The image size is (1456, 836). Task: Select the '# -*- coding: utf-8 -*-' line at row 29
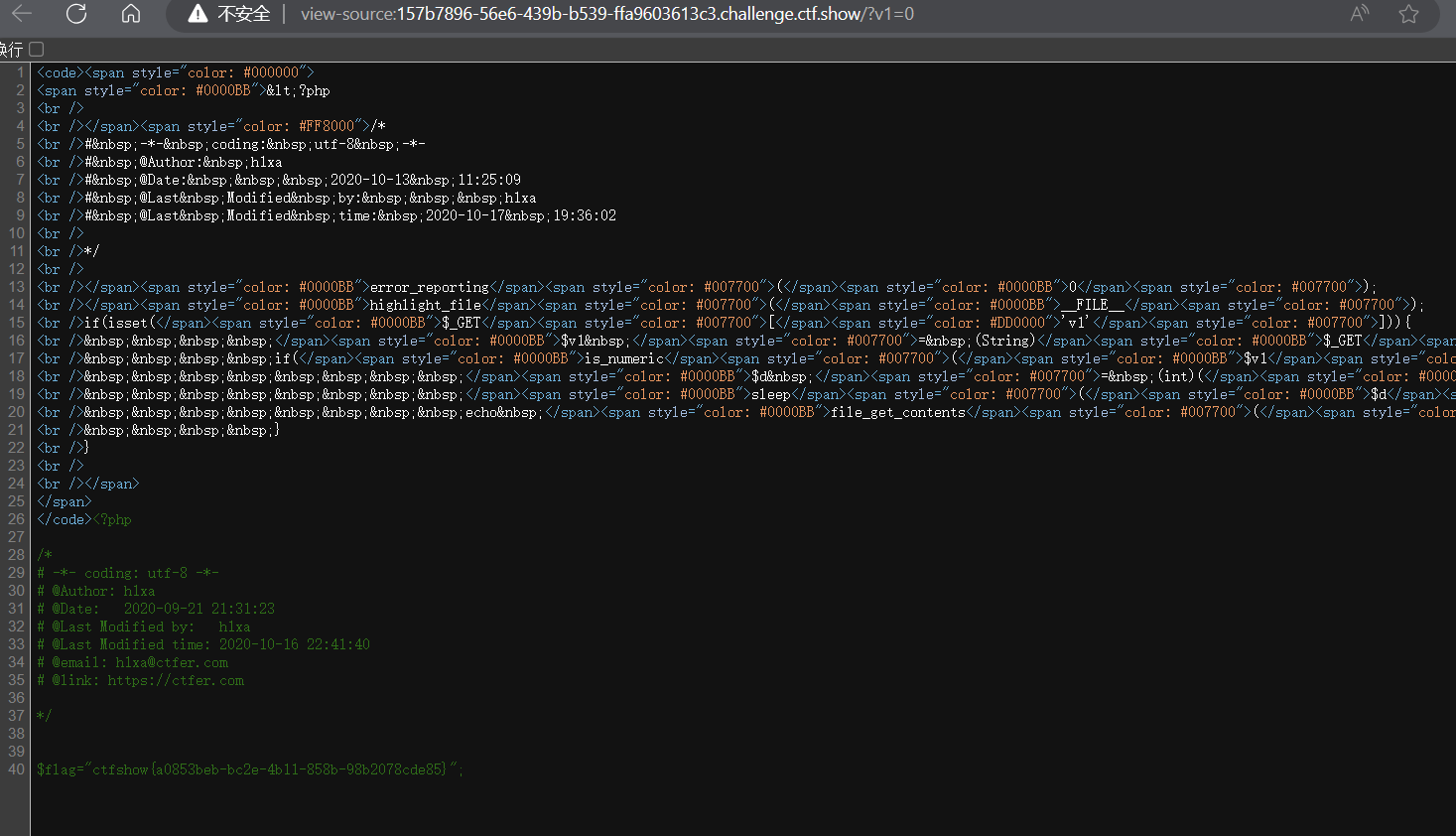128,573
